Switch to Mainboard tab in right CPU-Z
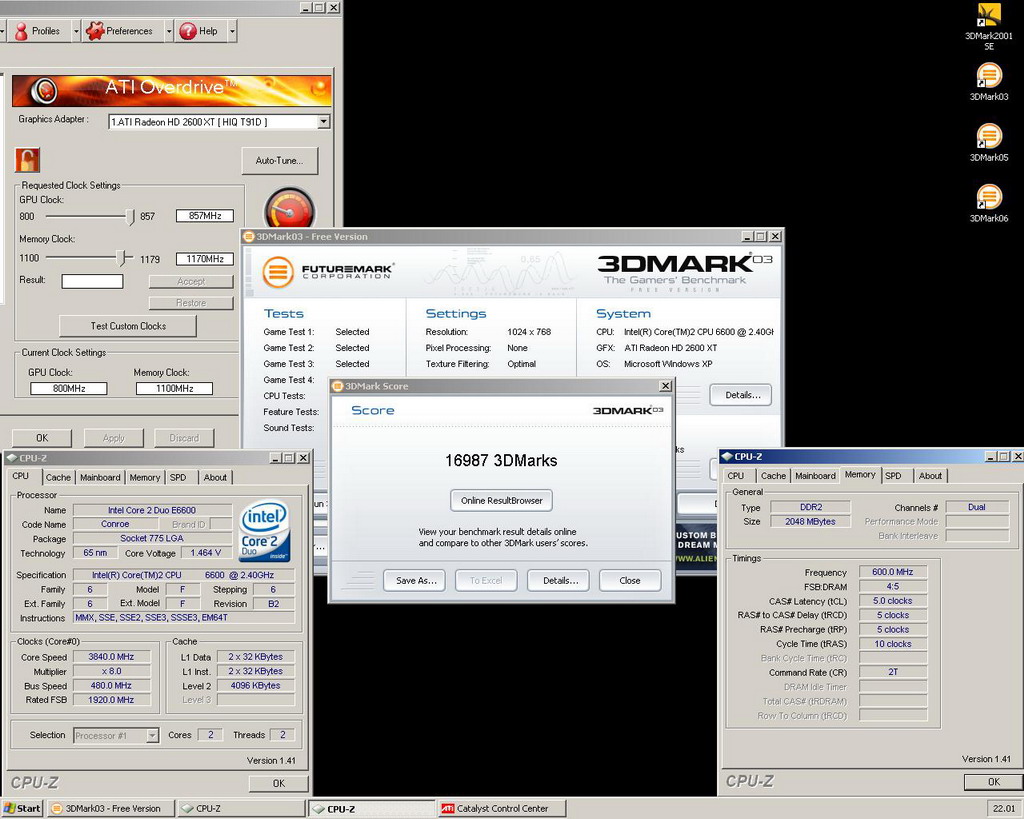The height and width of the screenshot is (819, 1024). click(815, 475)
